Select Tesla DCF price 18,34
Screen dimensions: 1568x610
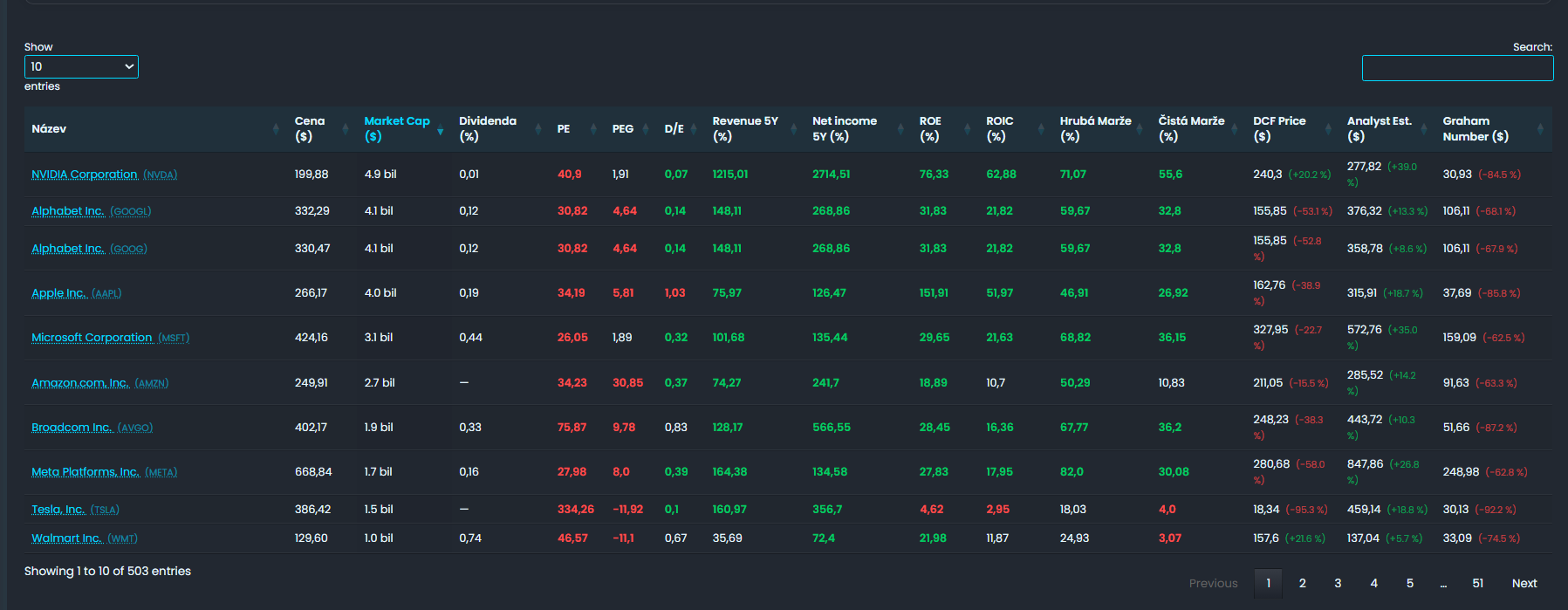(x=1266, y=510)
